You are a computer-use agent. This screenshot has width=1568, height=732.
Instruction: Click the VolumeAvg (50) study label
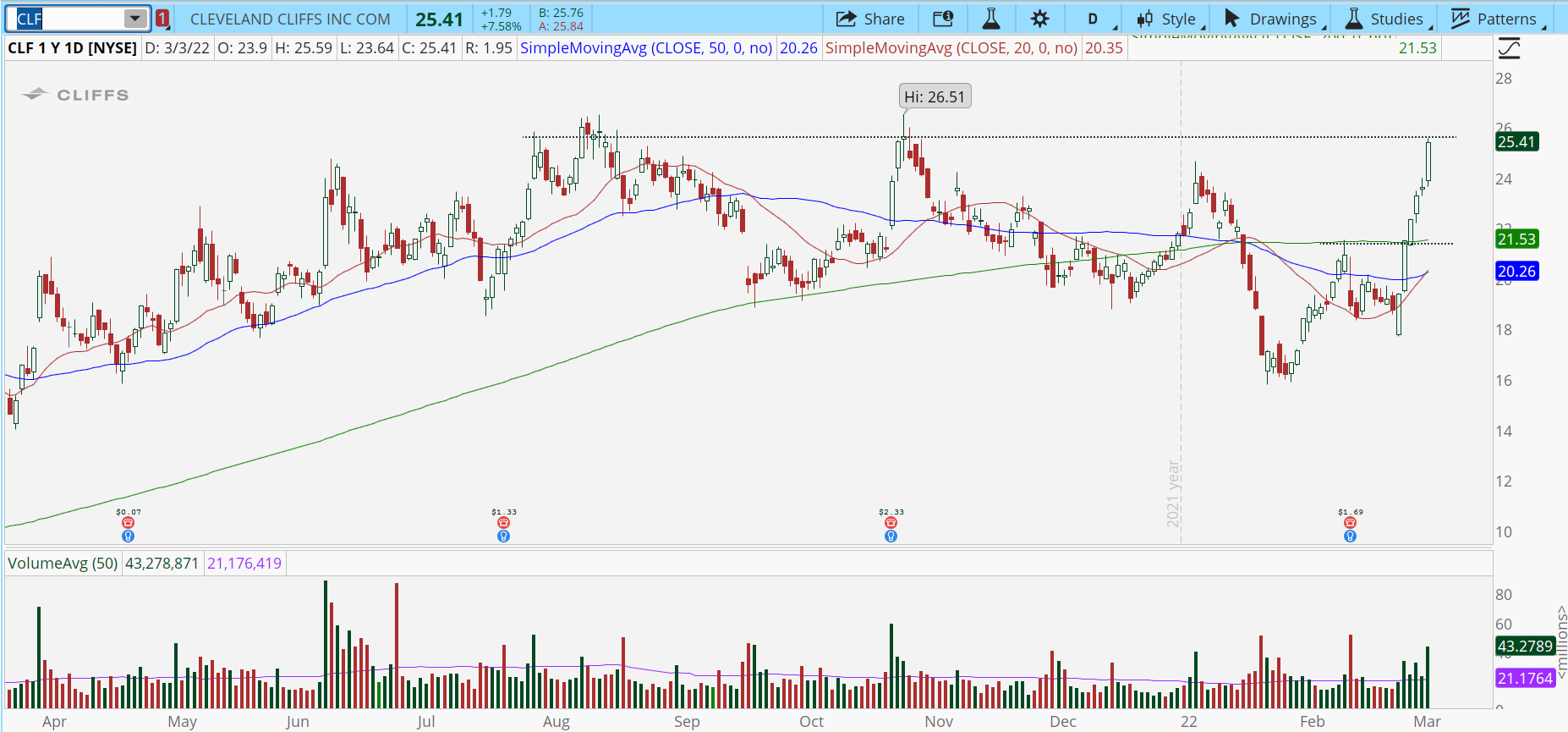click(63, 564)
